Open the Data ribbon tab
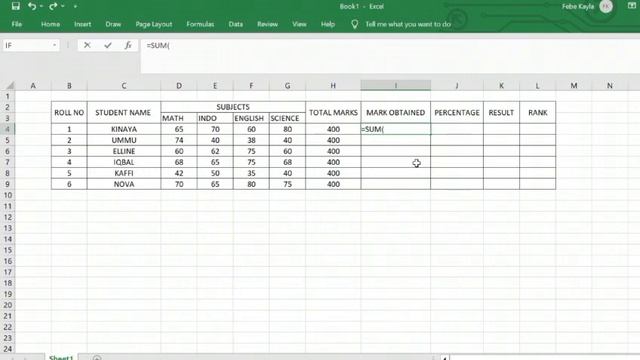The height and width of the screenshot is (360, 640). (236, 24)
